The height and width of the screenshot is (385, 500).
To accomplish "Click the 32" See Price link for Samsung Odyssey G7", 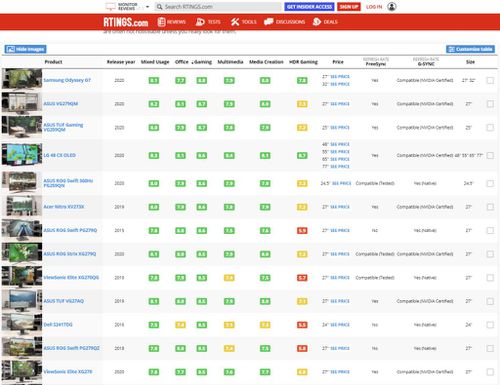I will pos(340,84).
